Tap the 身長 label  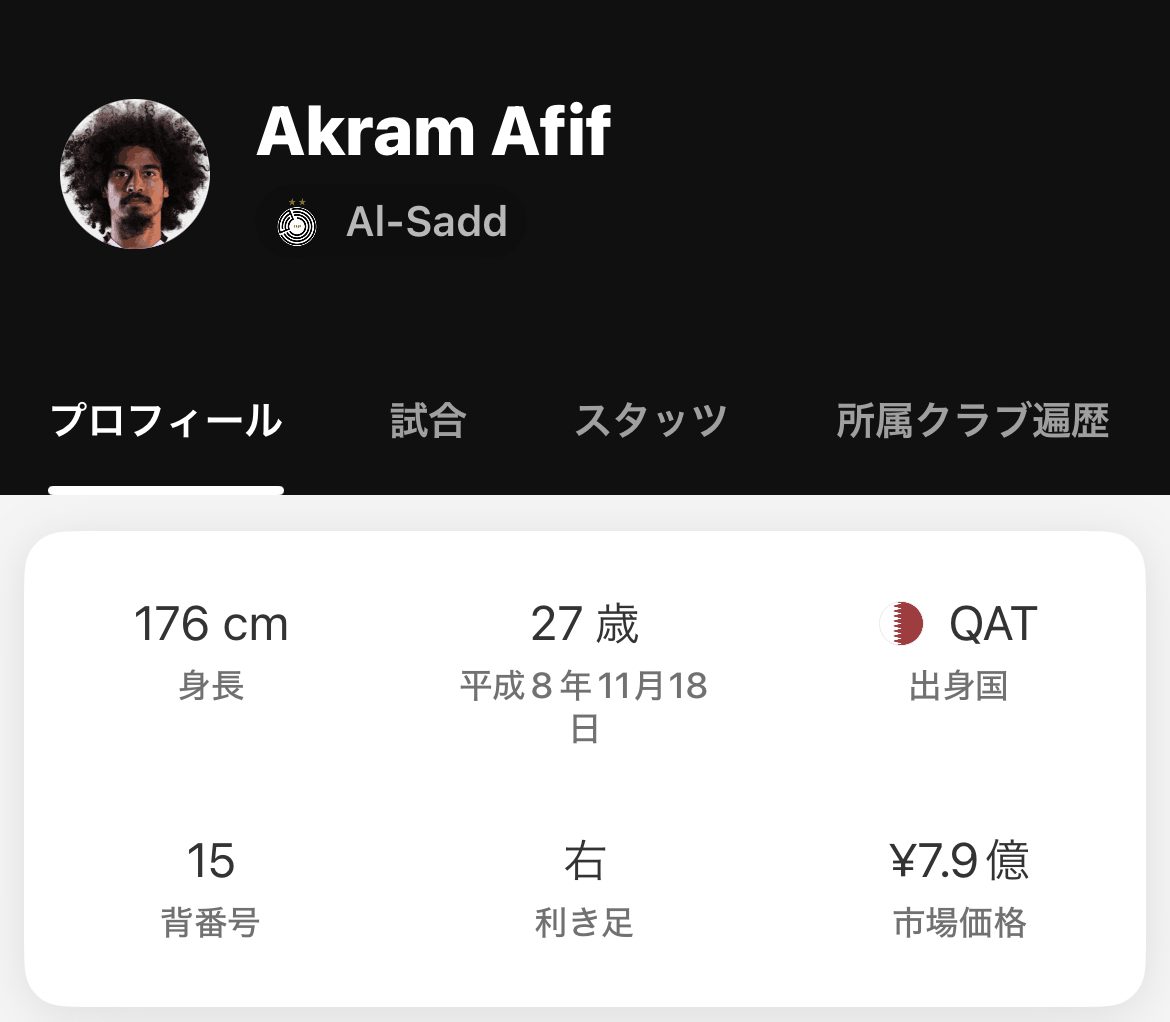(x=211, y=685)
